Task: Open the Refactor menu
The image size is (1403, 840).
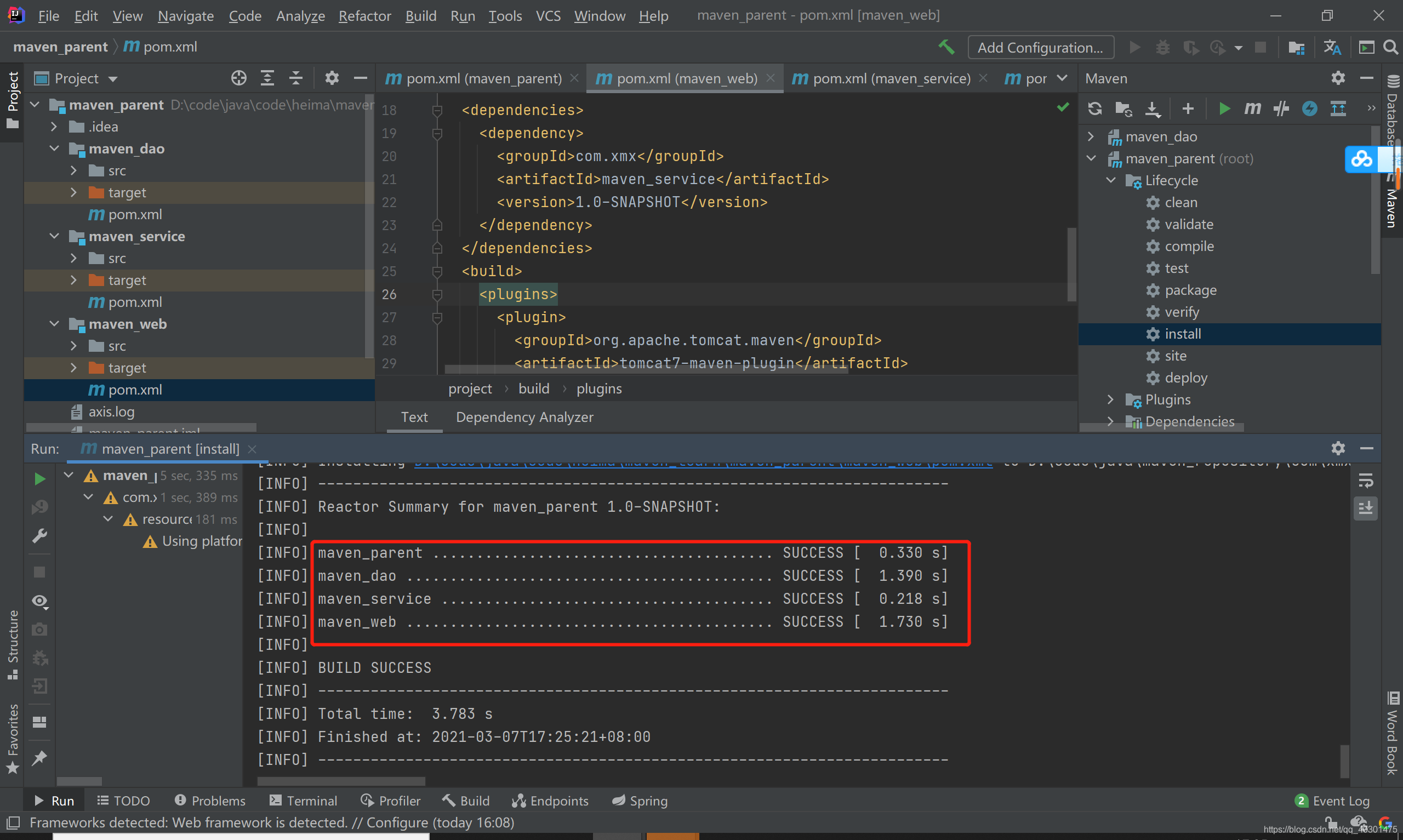Action: (364, 16)
